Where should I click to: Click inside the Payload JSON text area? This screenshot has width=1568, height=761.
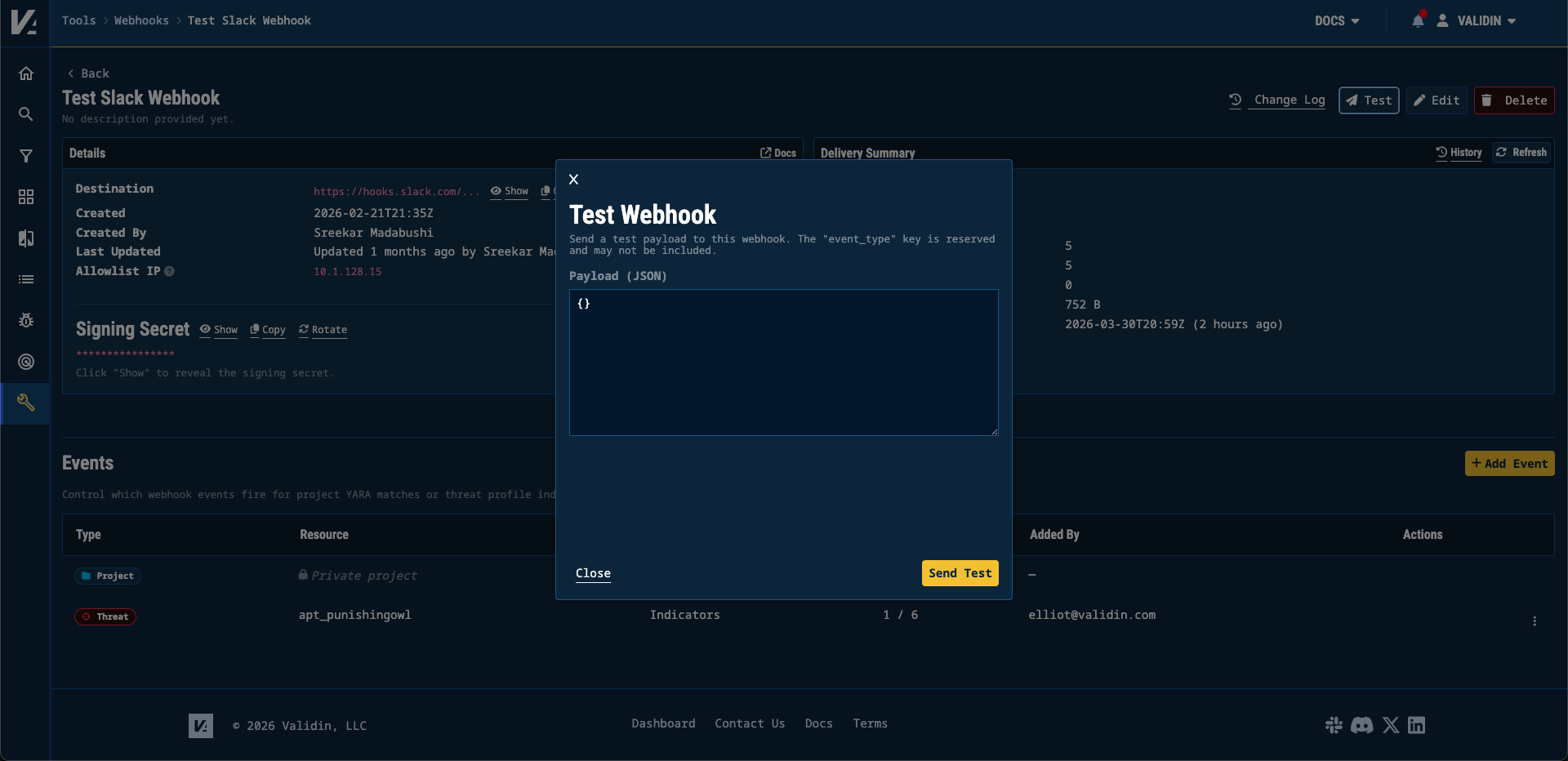(782, 363)
